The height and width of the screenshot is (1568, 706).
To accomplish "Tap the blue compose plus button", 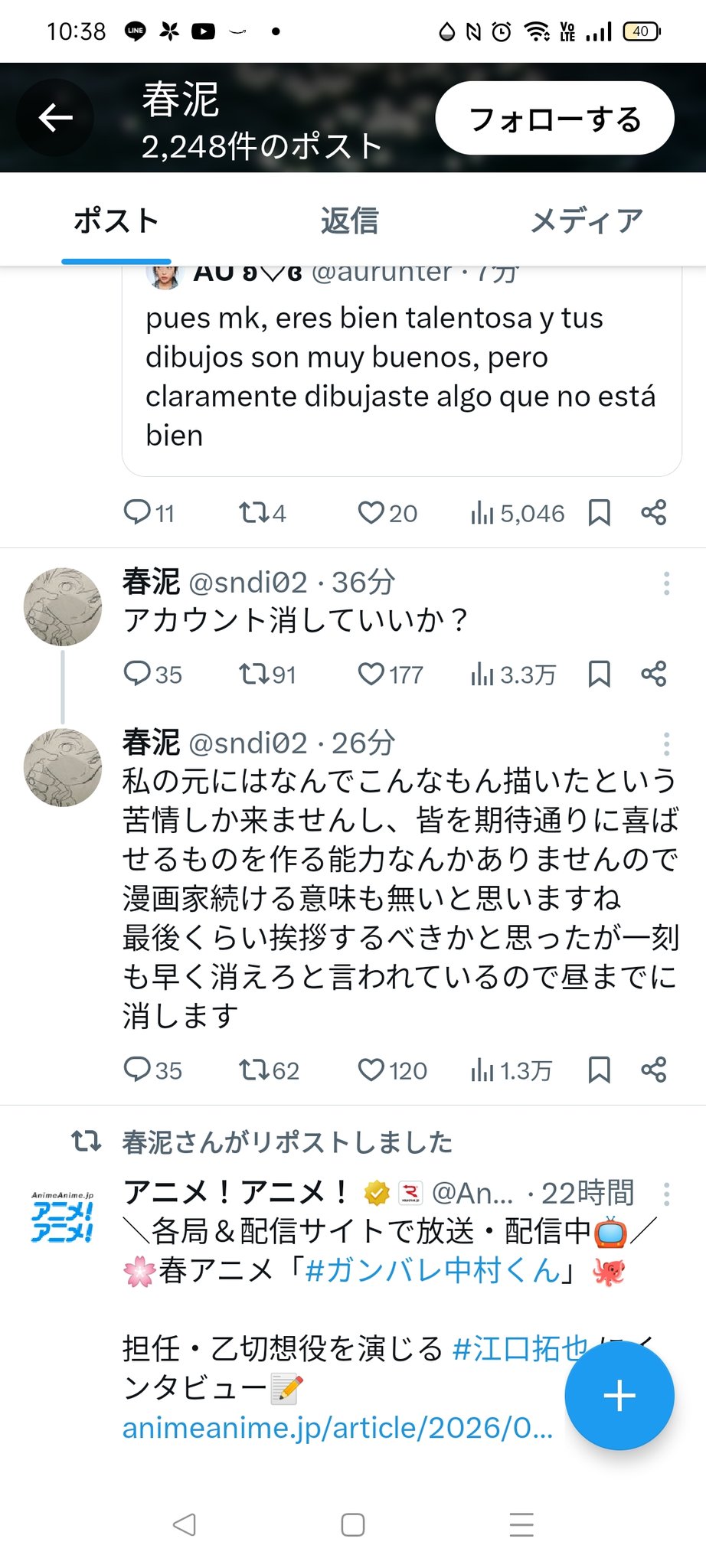I will coord(619,1396).
